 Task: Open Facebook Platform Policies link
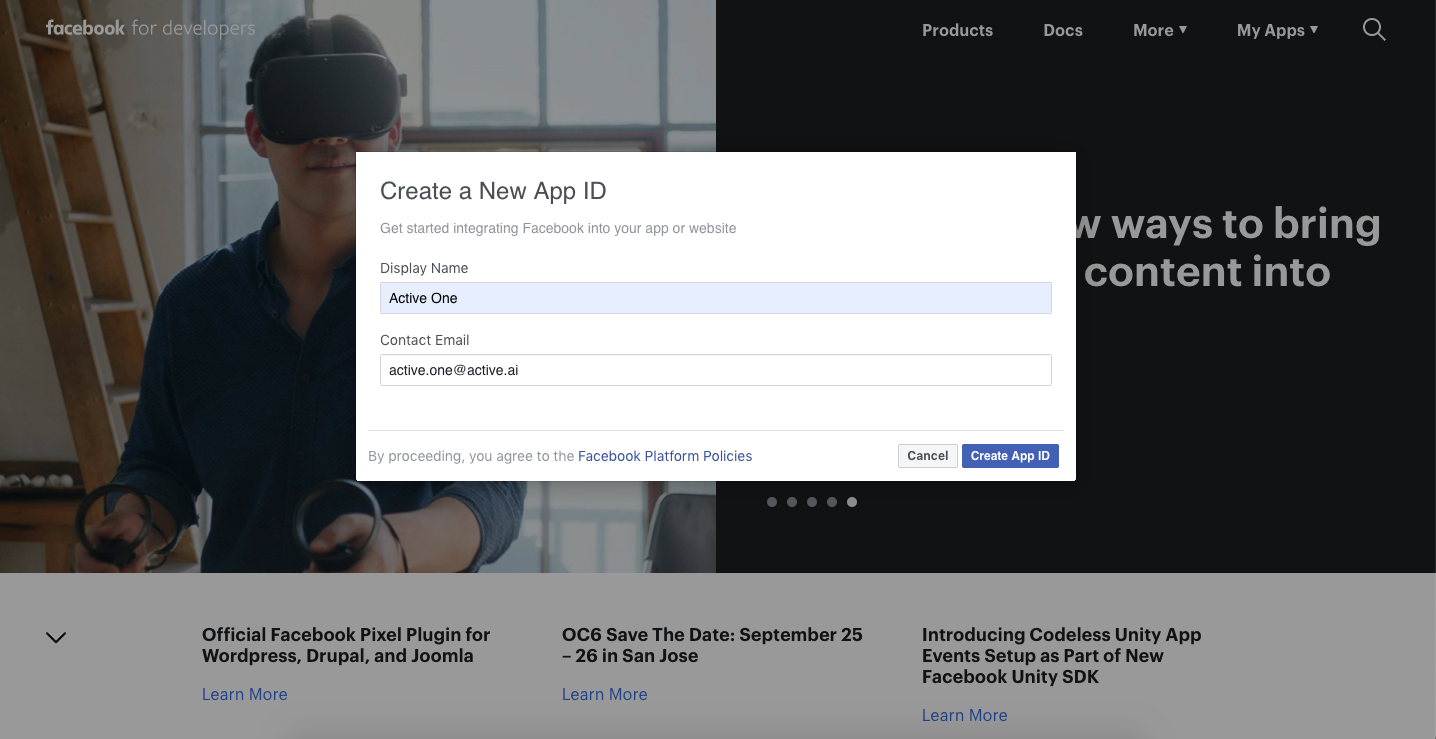[665, 456]
